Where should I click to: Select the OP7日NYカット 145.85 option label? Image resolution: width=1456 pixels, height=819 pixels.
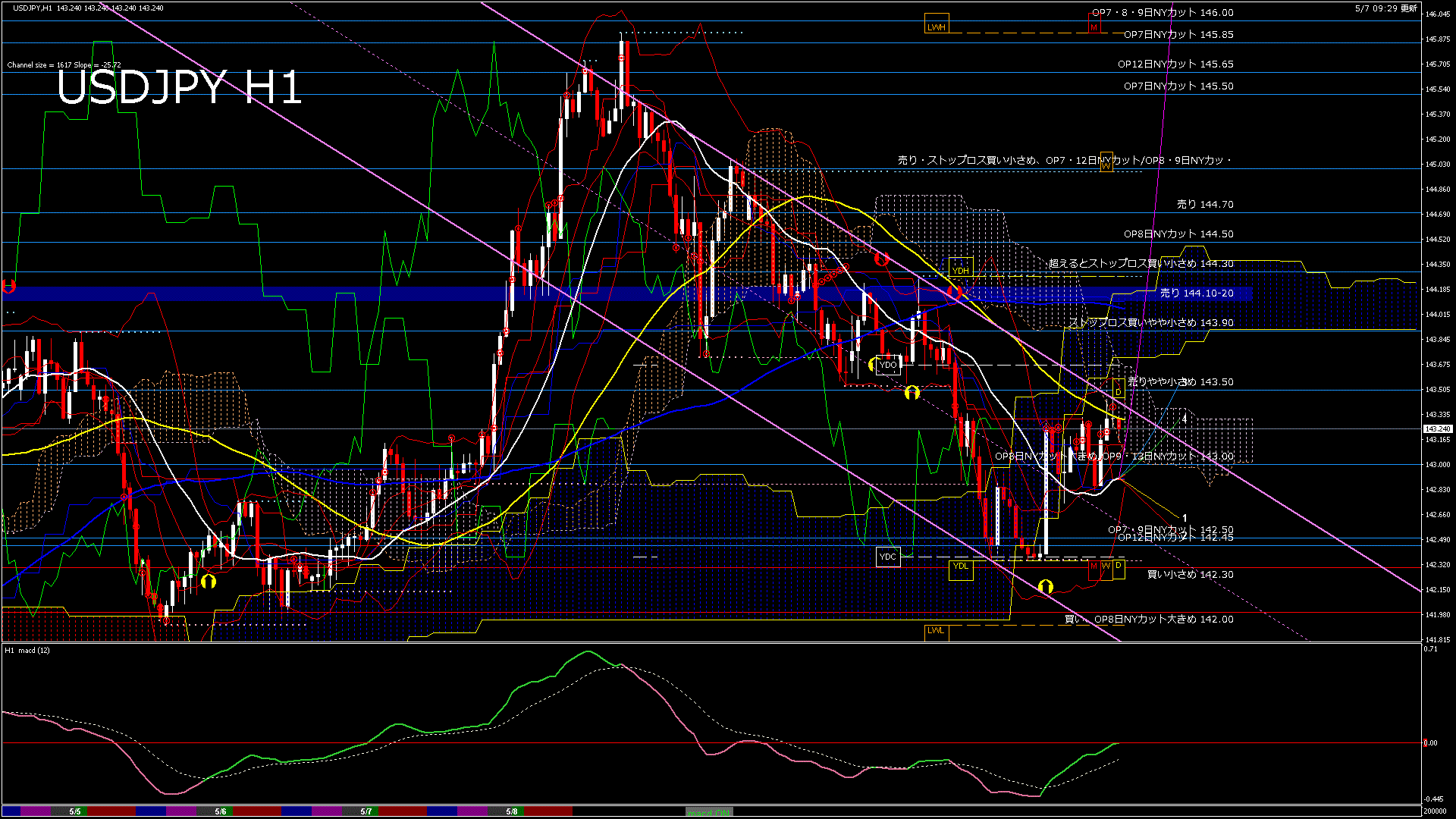[1178, 35]
